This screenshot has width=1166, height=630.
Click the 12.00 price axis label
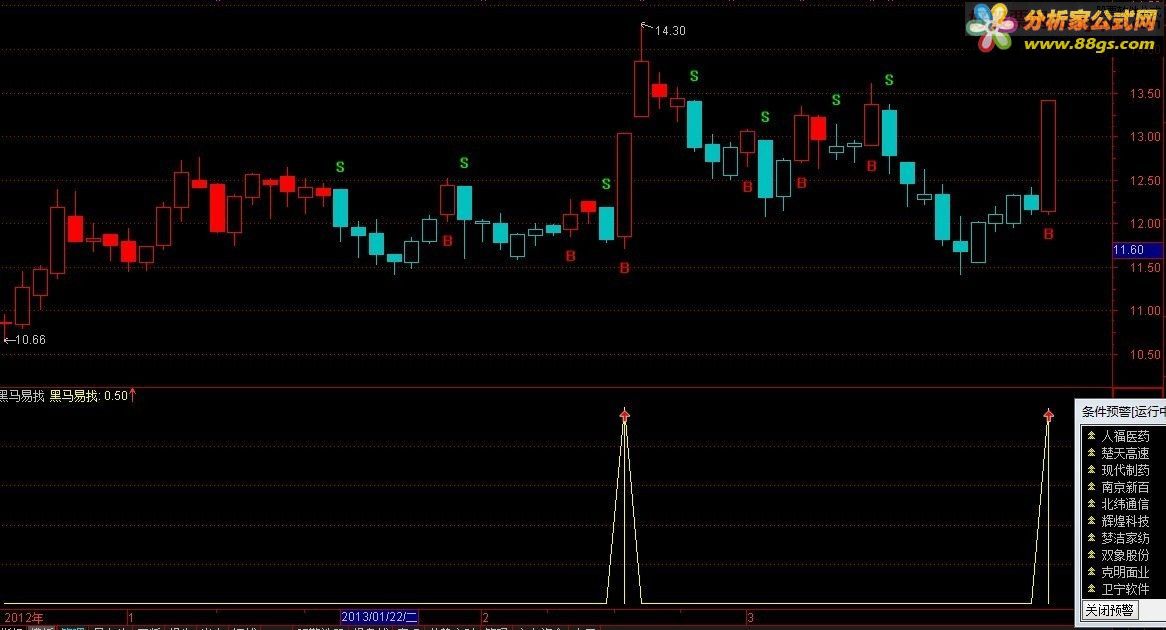[x=1144, y=224]
